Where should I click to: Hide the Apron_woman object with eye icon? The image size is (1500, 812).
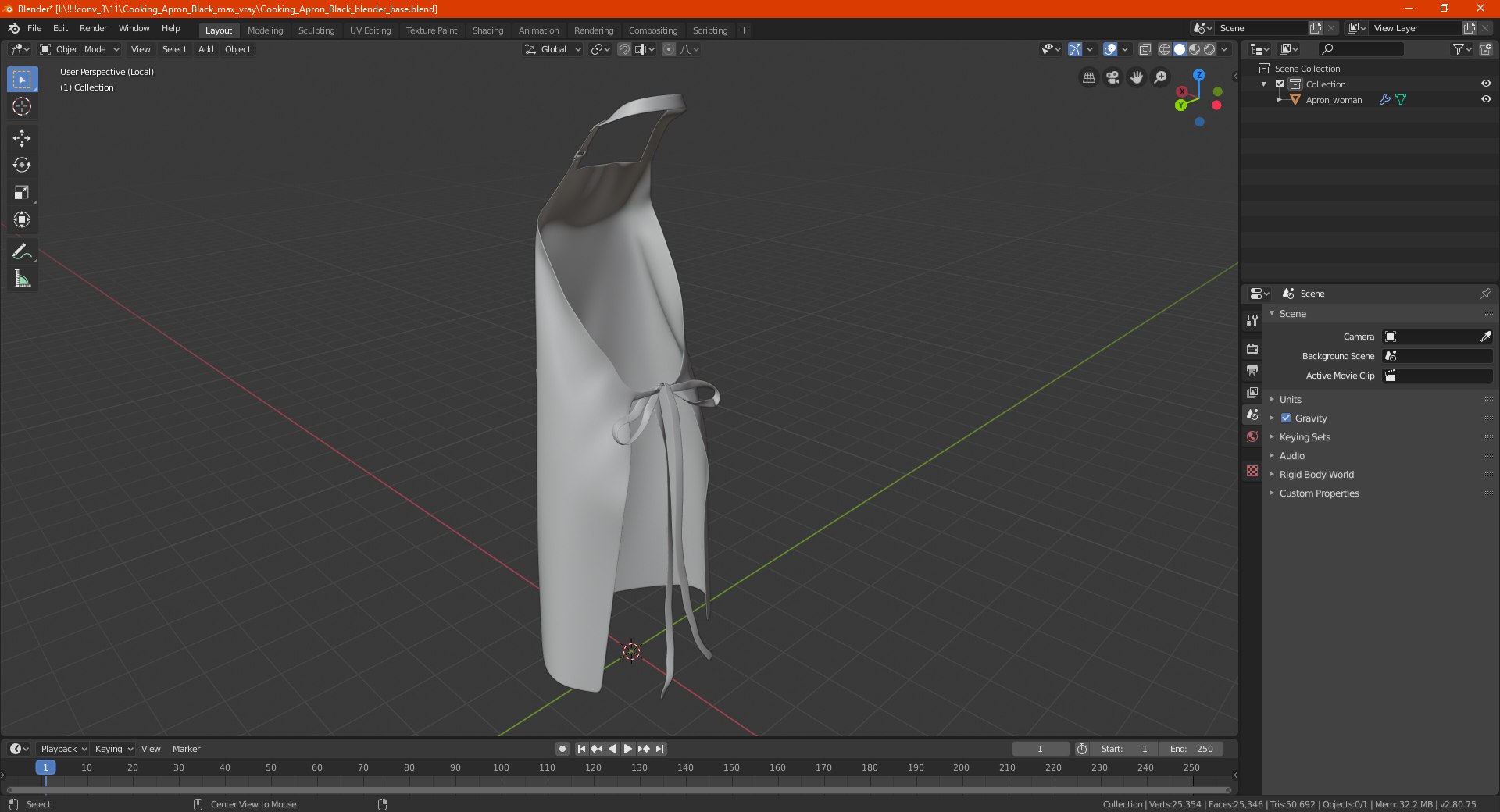coord(1486,99)
